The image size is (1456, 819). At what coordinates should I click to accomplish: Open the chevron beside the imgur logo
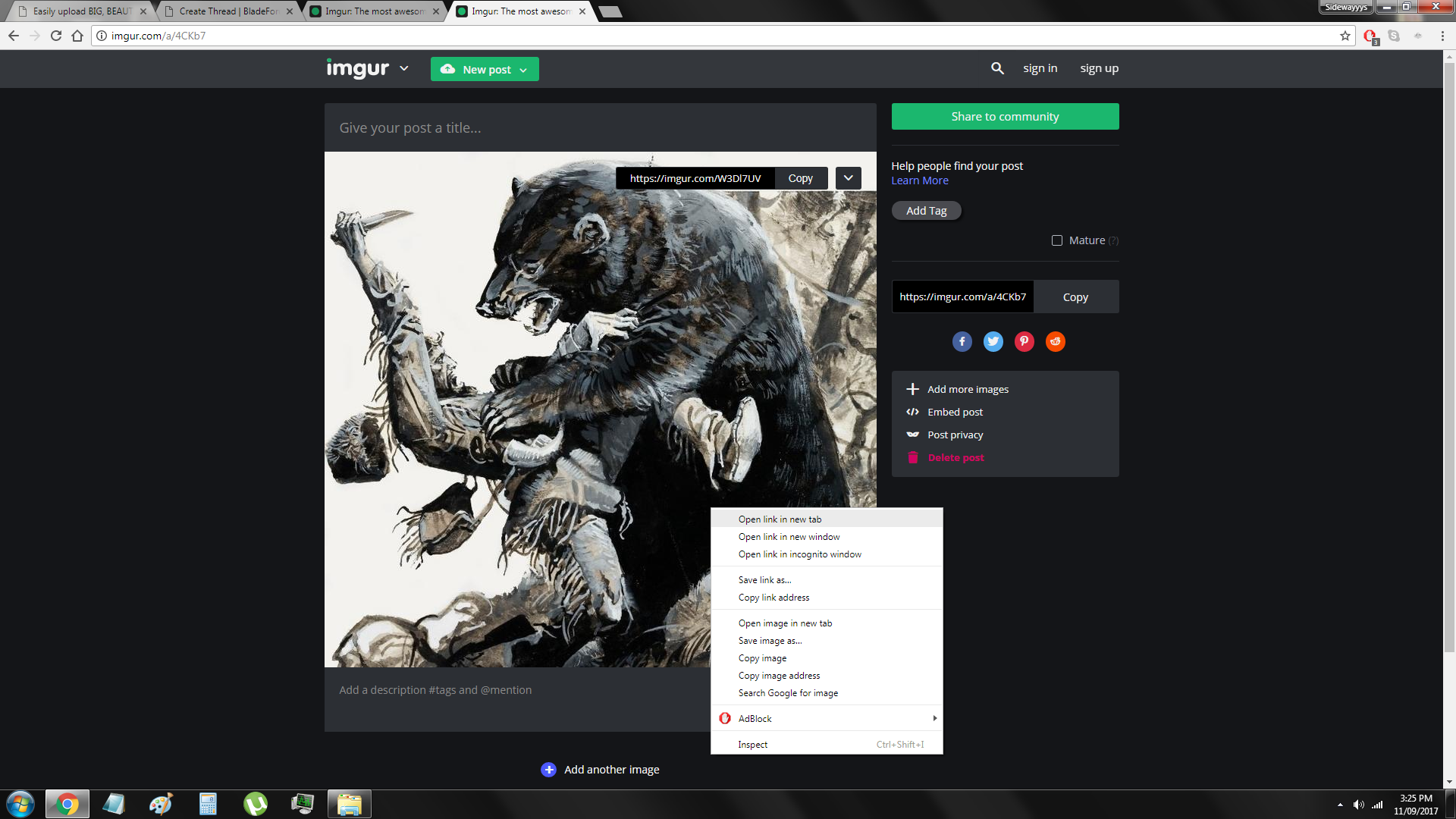point(404,68)
